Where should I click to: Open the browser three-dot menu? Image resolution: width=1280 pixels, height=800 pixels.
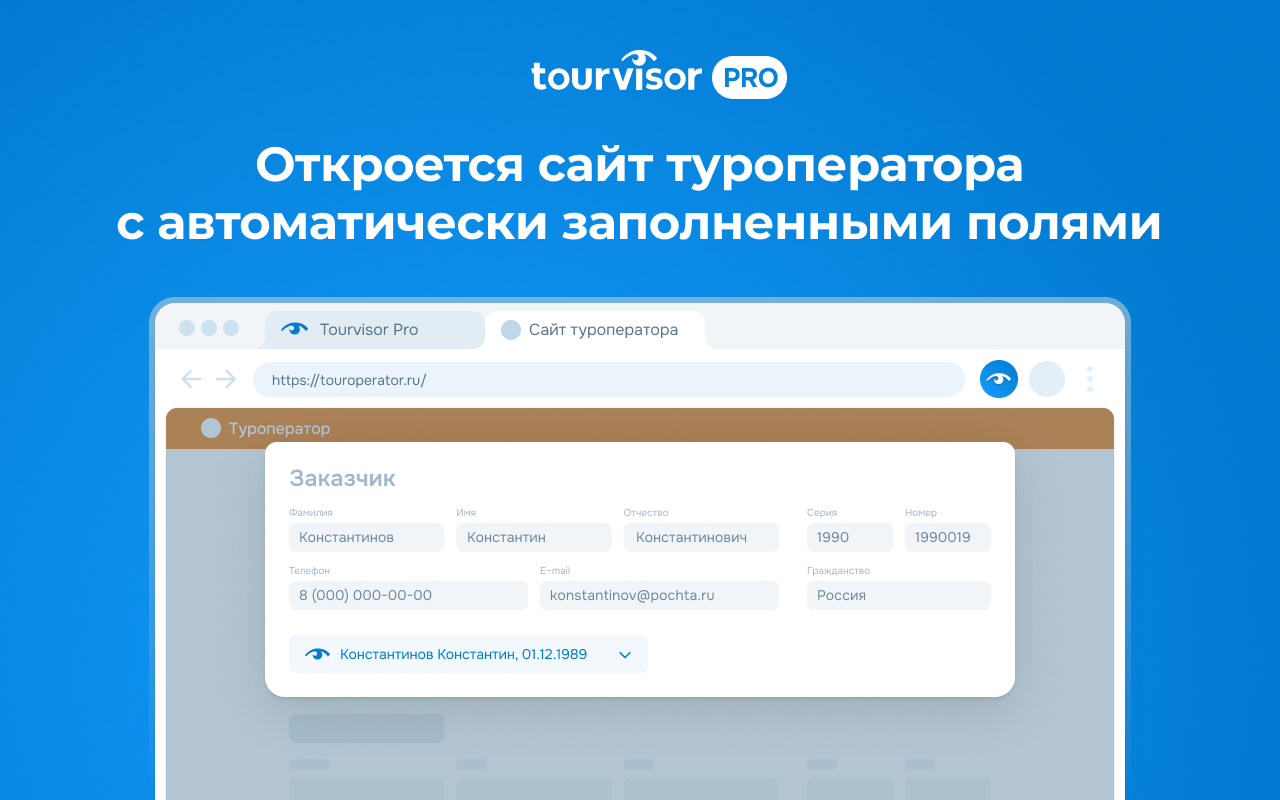pyautogui.click(x=1090, y=379)
